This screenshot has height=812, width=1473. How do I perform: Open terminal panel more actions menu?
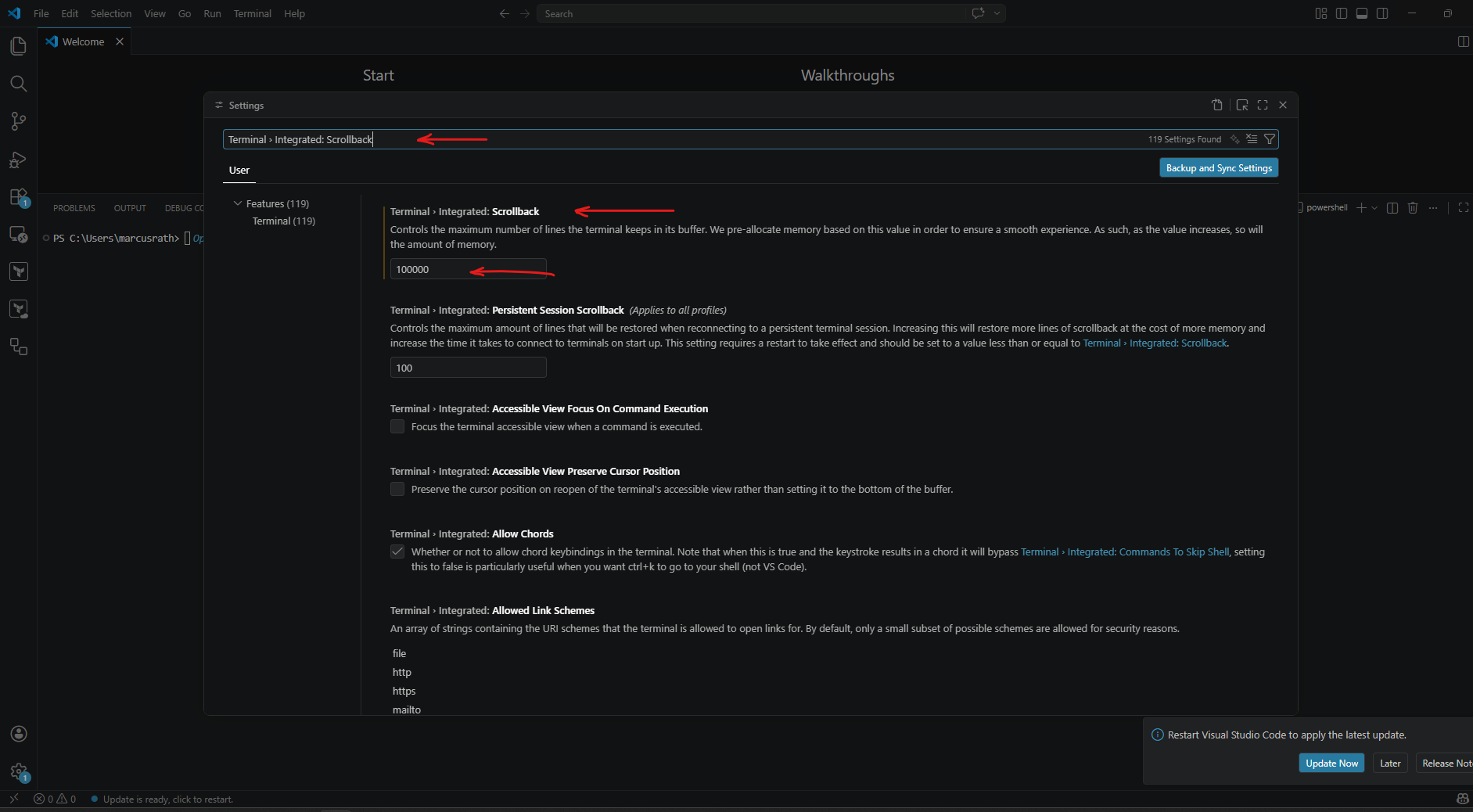[1433, 207]
